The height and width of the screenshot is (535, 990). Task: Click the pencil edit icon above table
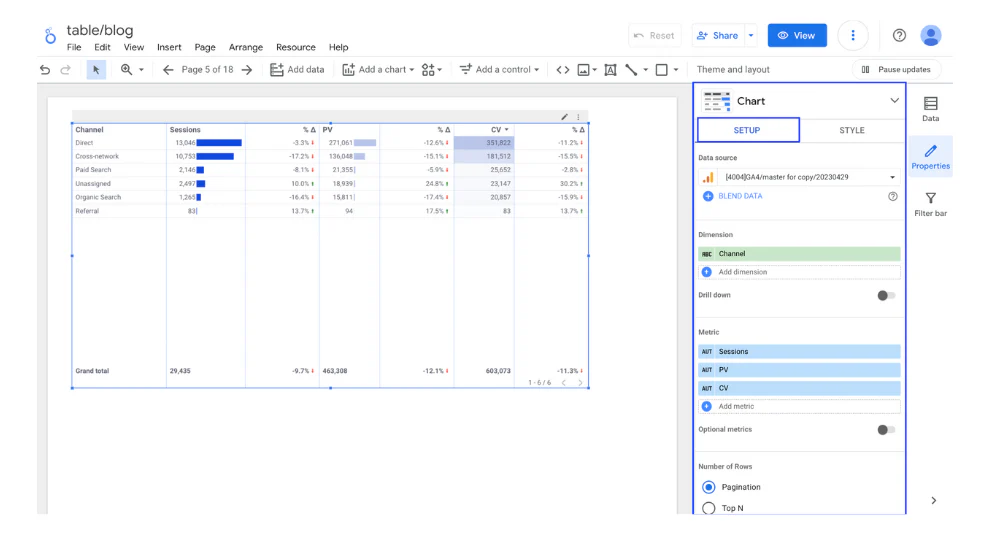pyautogui.click(x=564, y=117)
